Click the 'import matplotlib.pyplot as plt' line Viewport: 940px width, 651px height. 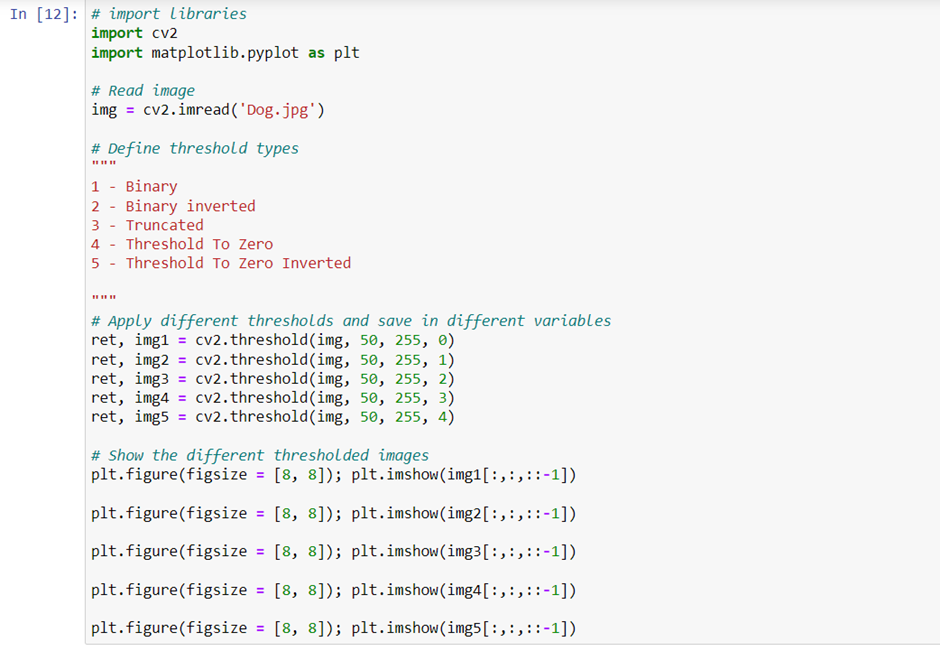225,53
